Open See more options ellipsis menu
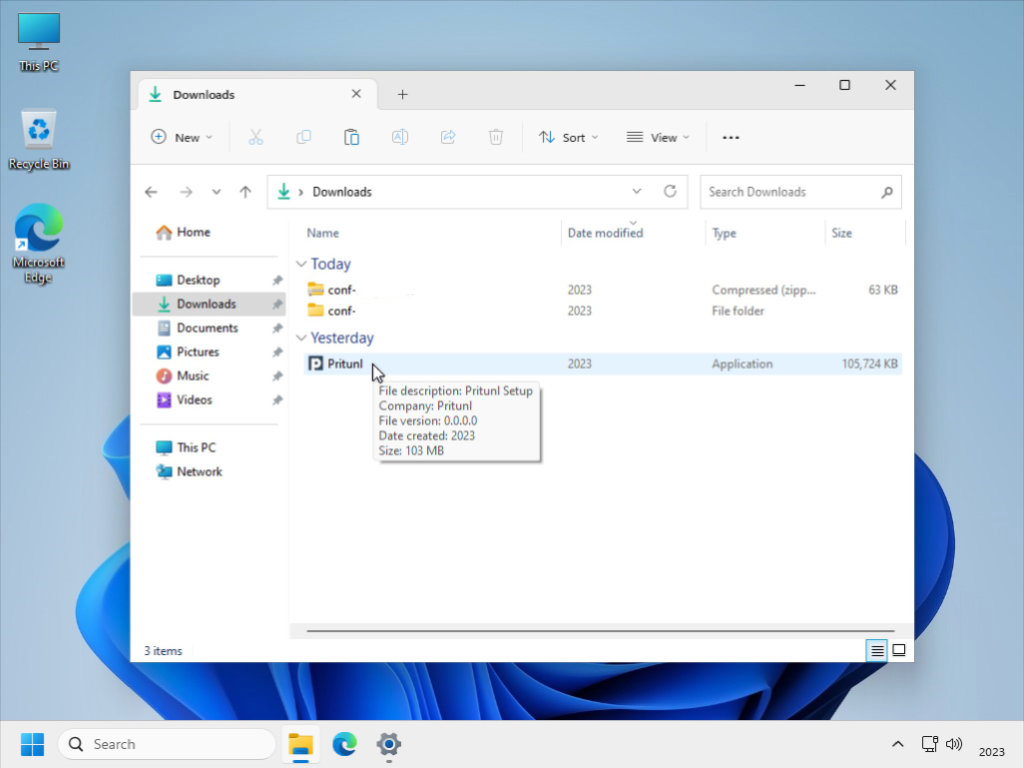1024x768 pixels. 731,137
